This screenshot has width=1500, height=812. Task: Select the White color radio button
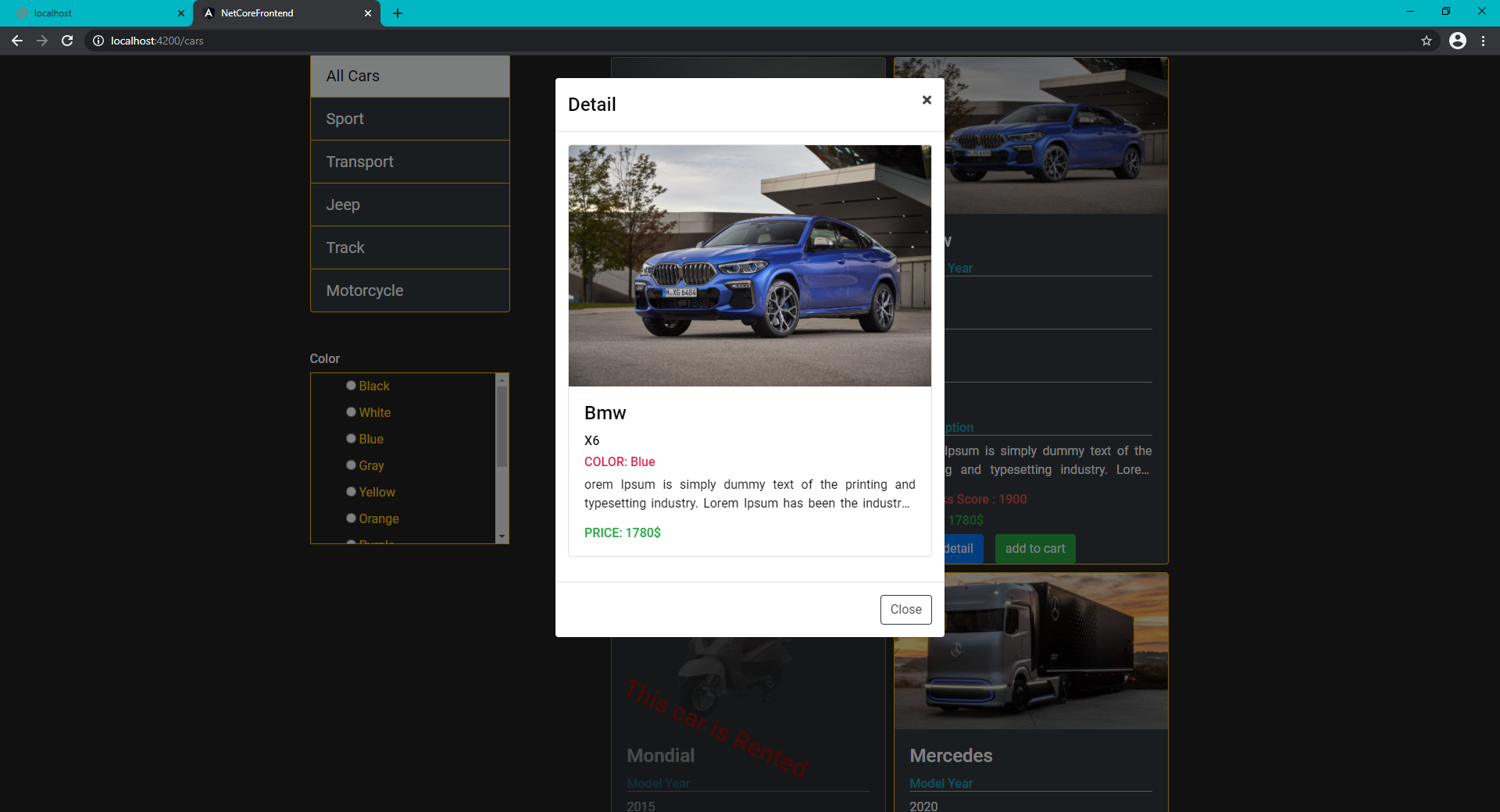click(351, 412)
